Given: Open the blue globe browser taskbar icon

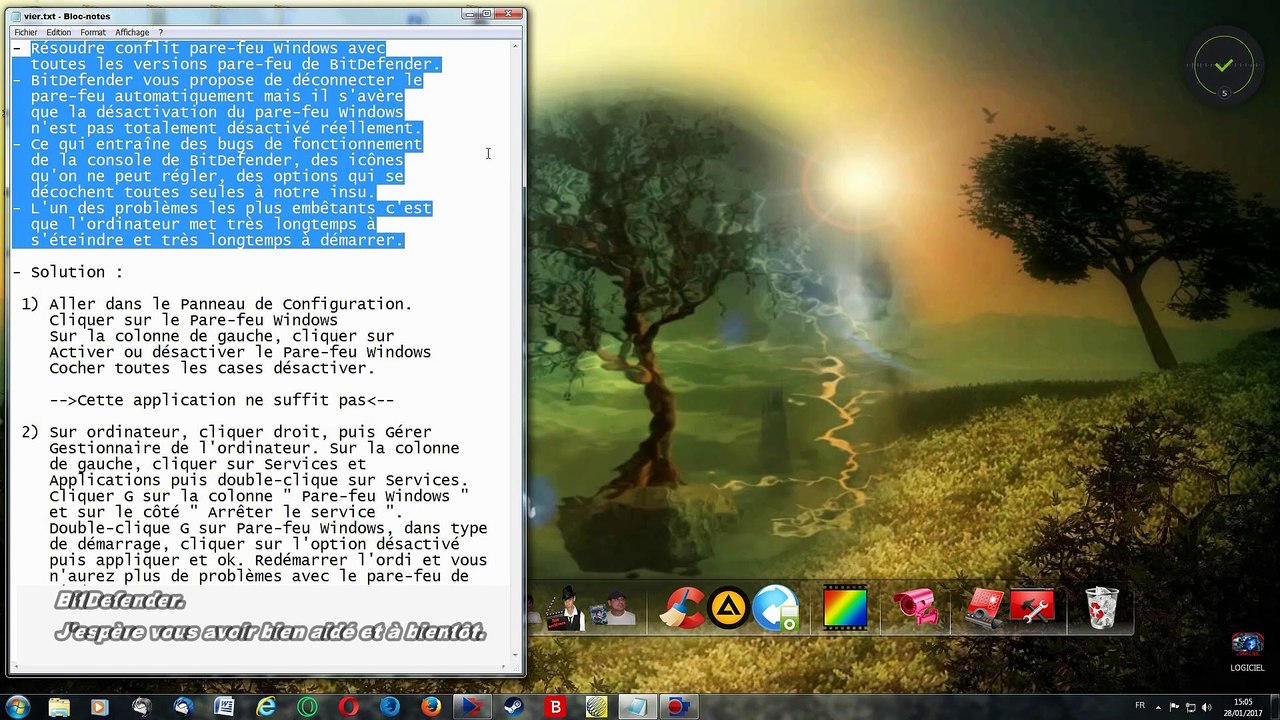Looking at the screenshot, I should click(389, 707).
